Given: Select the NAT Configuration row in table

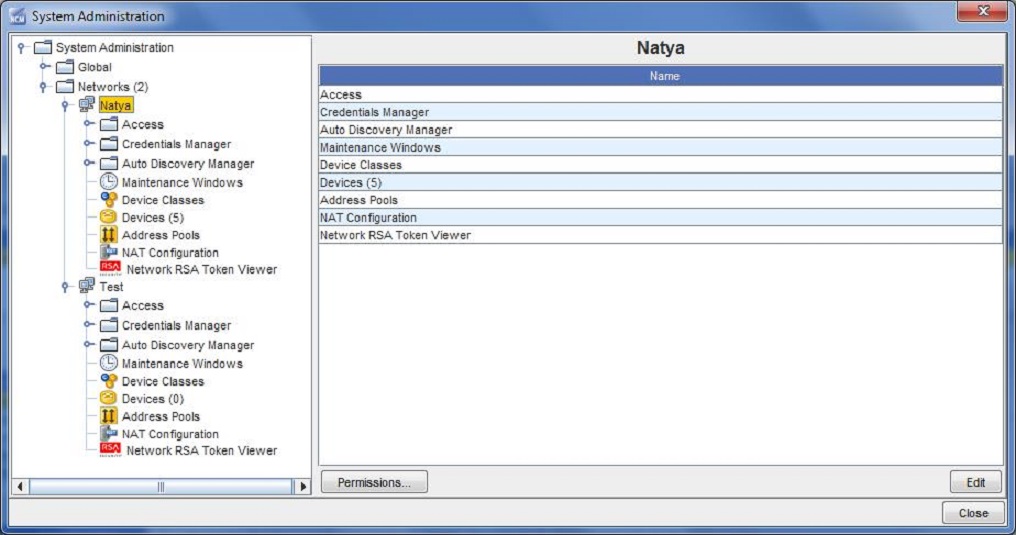Looking at the screenshot, I should pos(660,217).
